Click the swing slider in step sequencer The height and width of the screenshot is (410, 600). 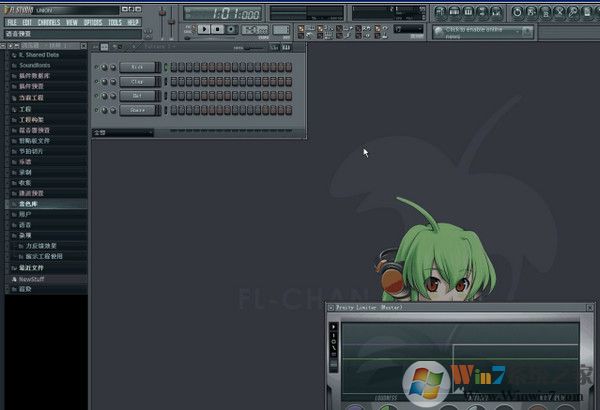click(254, 48)
